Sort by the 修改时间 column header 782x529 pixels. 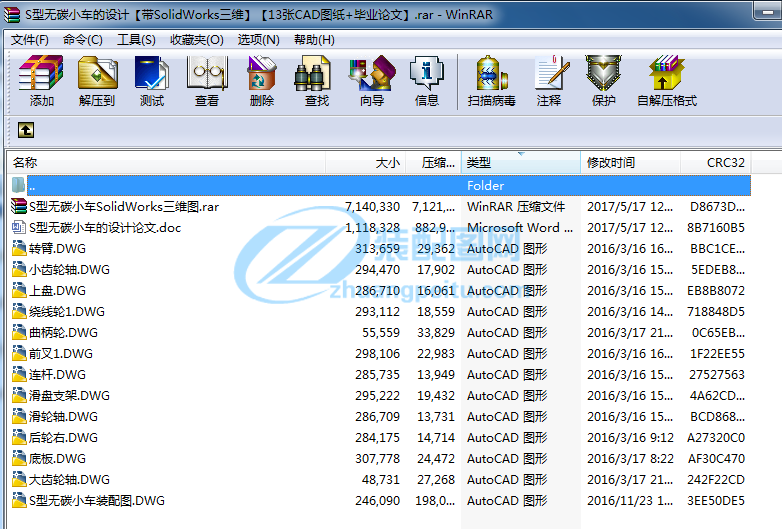point(630,163)
